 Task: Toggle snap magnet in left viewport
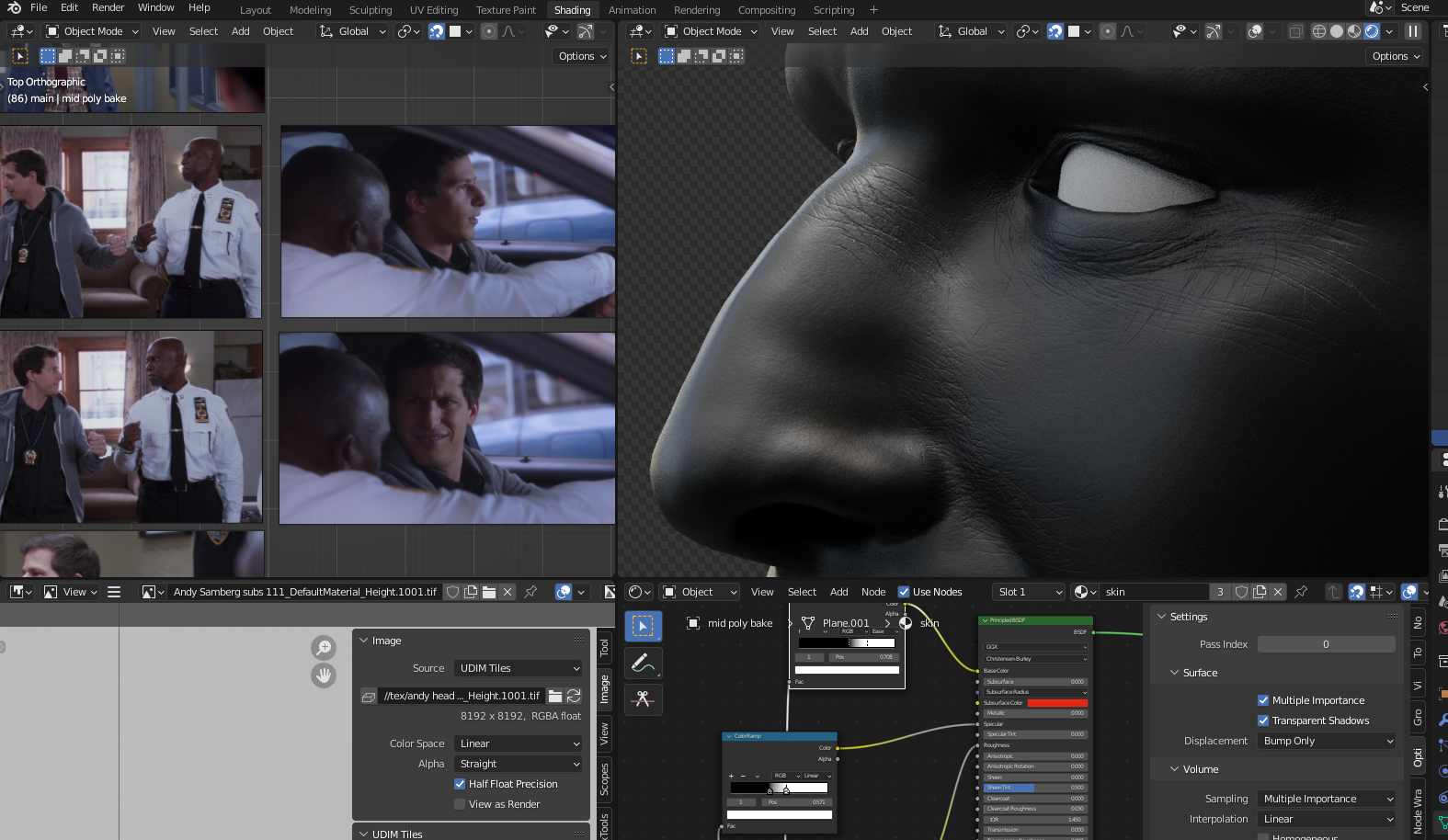[437, 31]
